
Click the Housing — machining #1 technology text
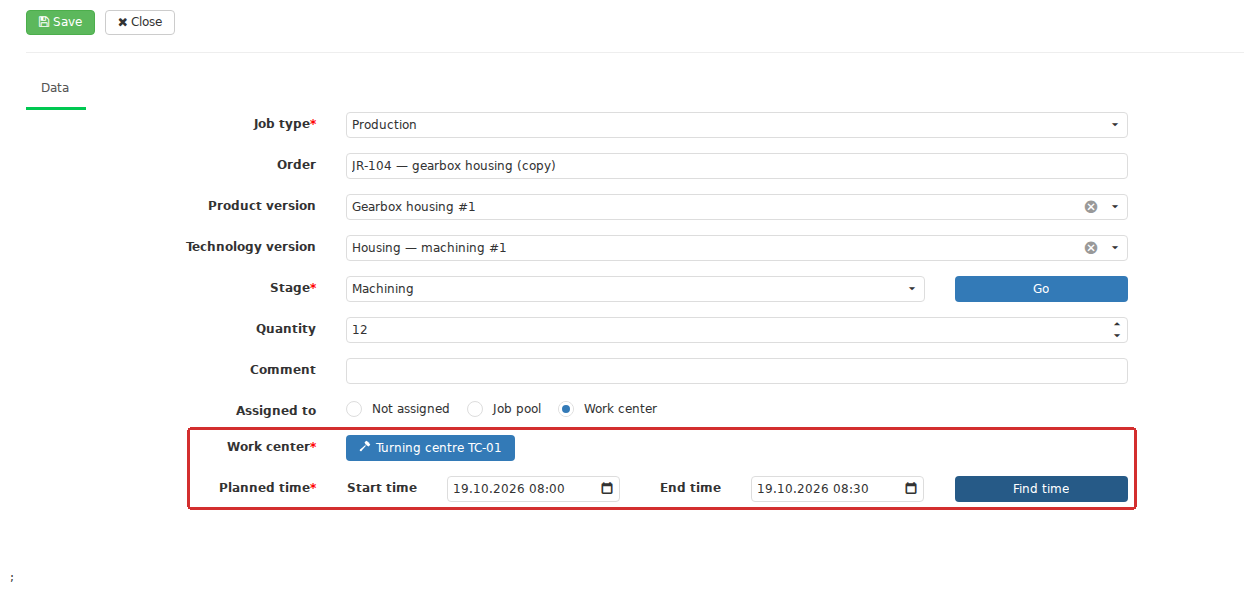(429, 248)
